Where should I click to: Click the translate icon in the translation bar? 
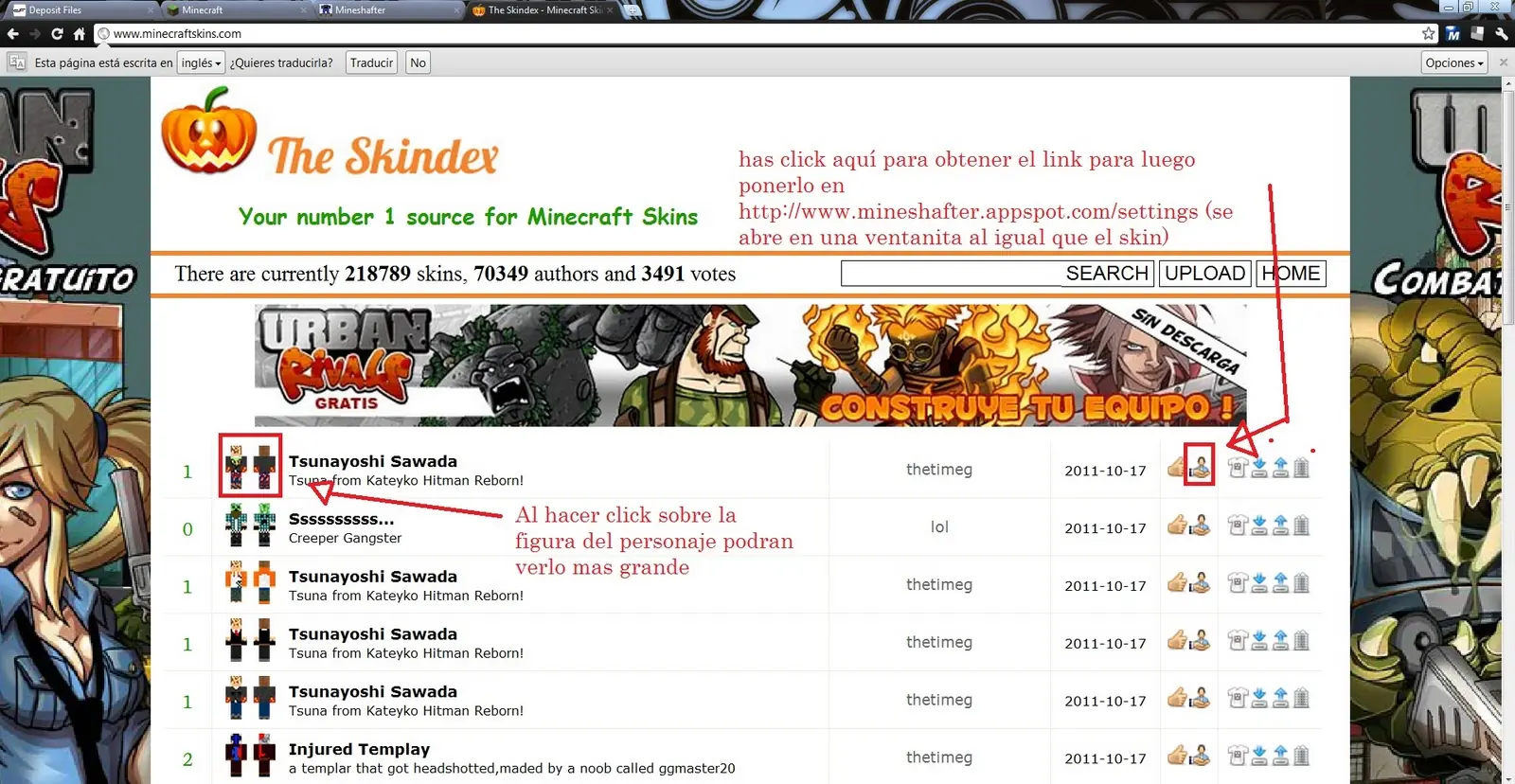click(17, 62)
